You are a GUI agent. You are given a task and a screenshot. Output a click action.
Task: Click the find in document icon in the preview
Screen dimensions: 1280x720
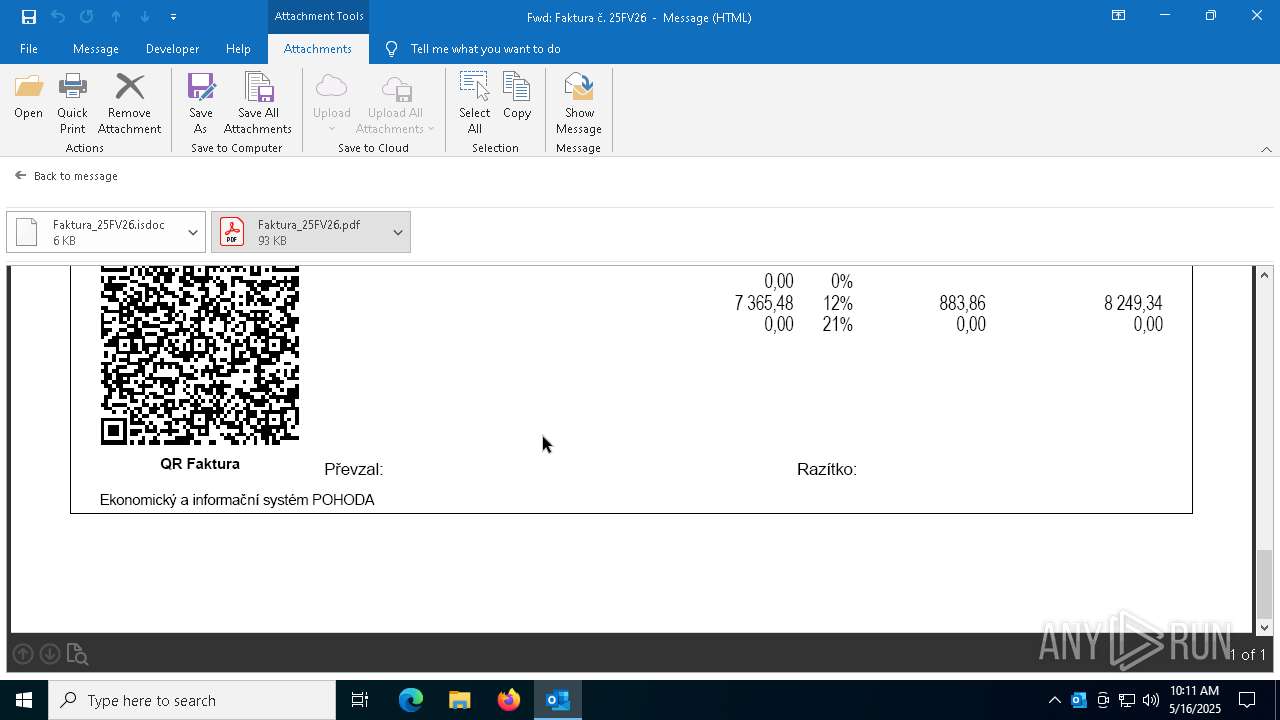pos(77,654)
